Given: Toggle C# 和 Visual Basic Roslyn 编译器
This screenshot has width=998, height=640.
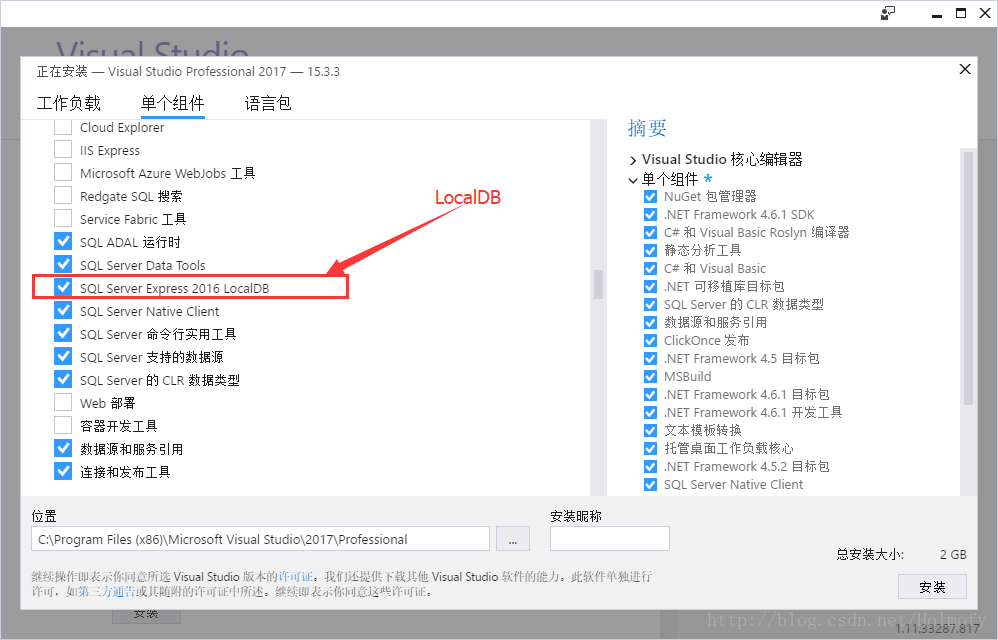Looking at the screenshot, I should click(x=650, y=232).
